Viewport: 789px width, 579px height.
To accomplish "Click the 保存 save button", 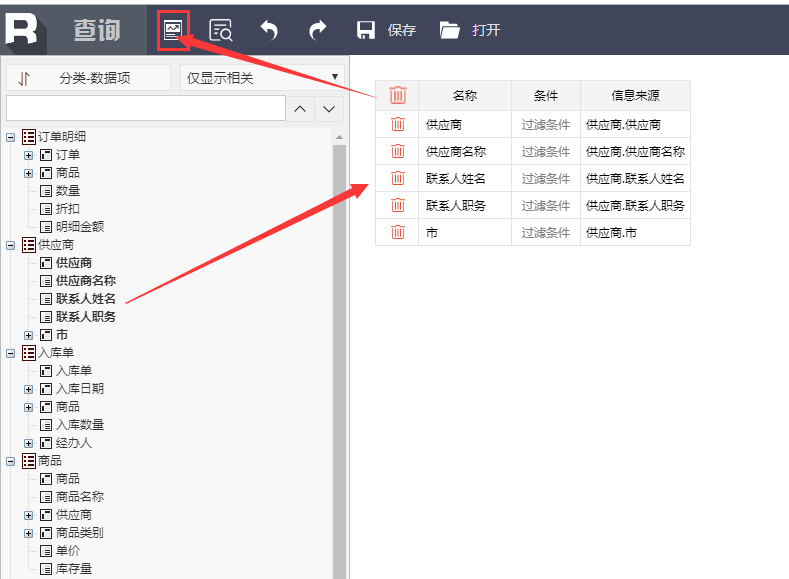I will [386, 30].
